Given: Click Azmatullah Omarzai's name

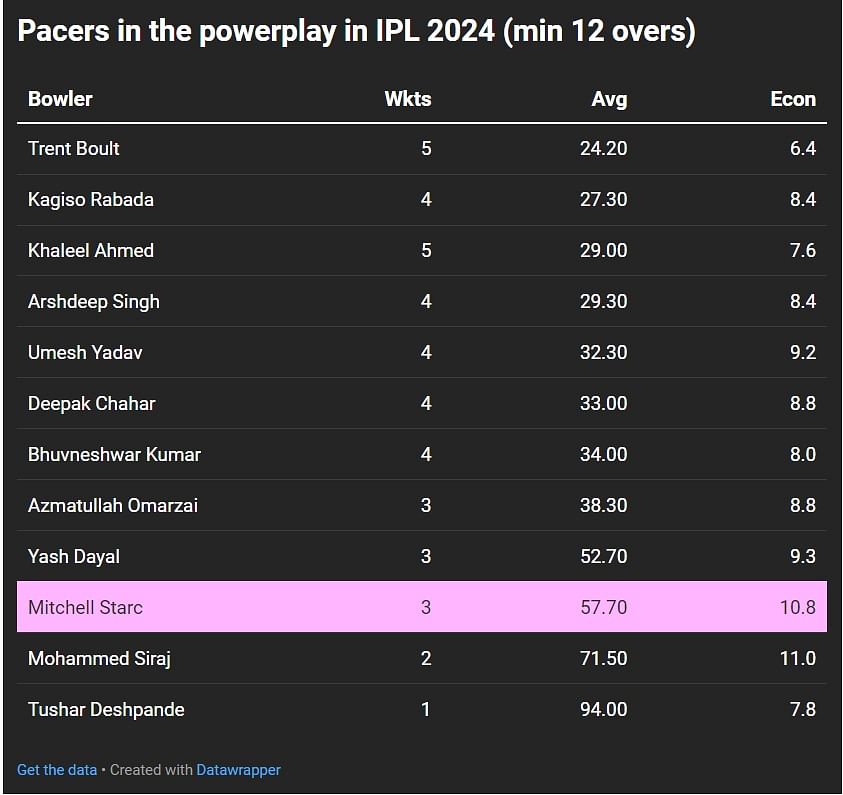Looking at the screenshot, I should pos(113,506).
